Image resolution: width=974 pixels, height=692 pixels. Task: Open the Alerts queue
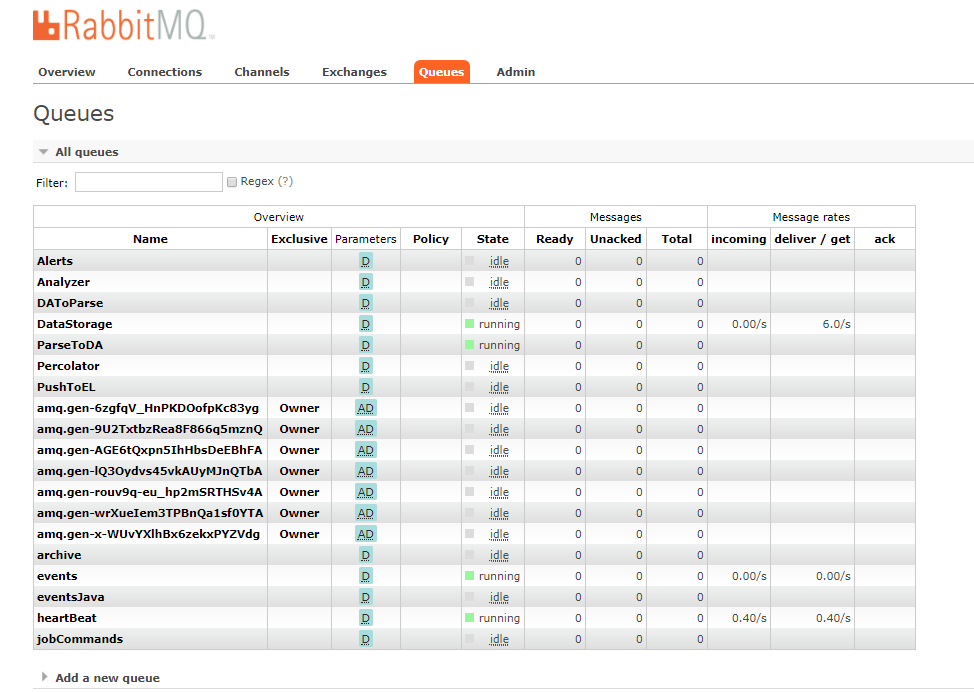55,261
